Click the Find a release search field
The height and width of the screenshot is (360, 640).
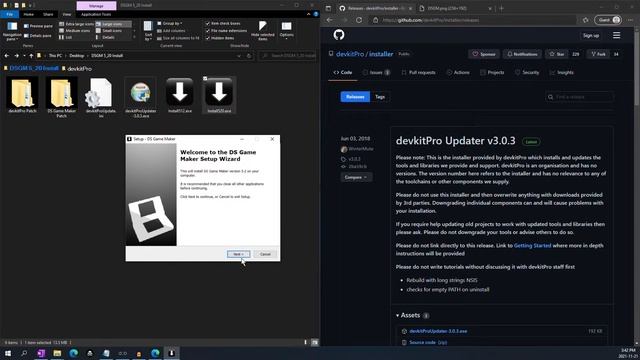[x=579, y=97]
